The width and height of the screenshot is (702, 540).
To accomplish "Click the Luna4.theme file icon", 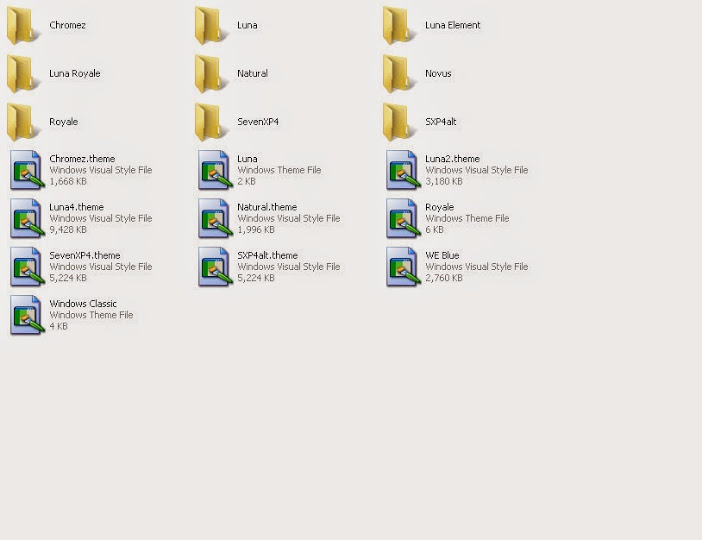I will pyautogui.click(x=27, y=218).
